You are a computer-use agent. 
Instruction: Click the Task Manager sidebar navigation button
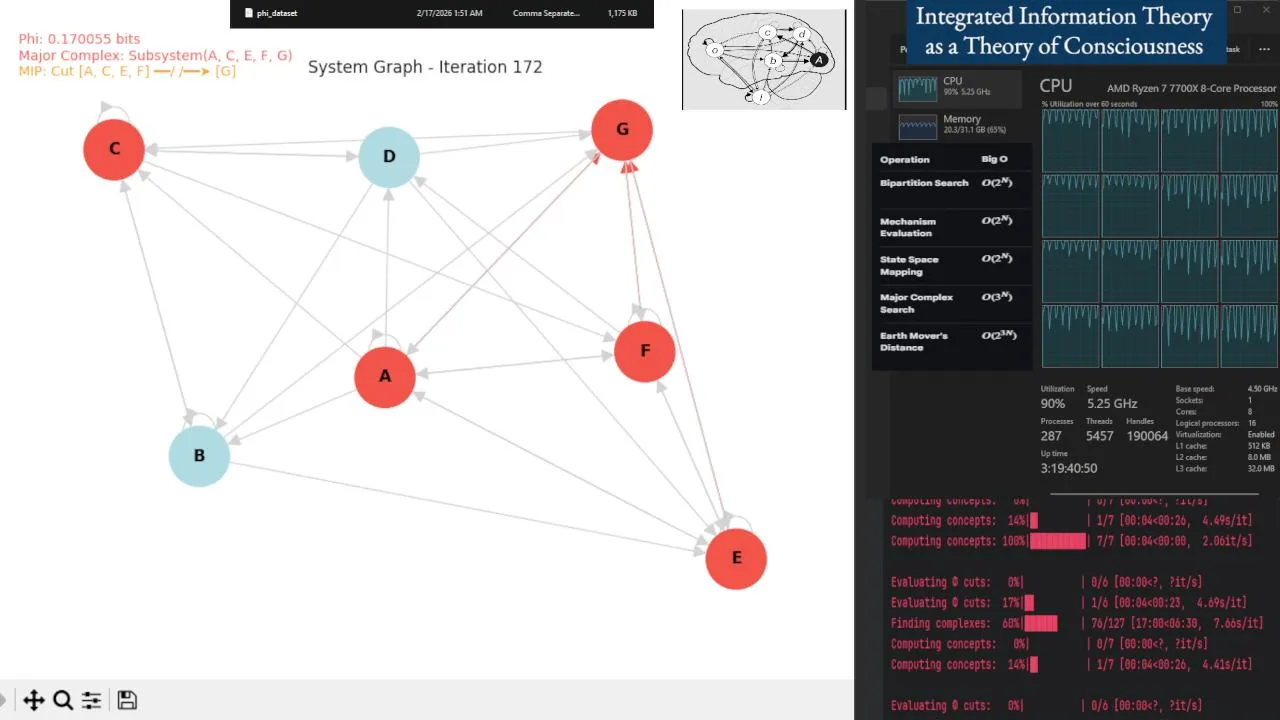pos(876,97)
